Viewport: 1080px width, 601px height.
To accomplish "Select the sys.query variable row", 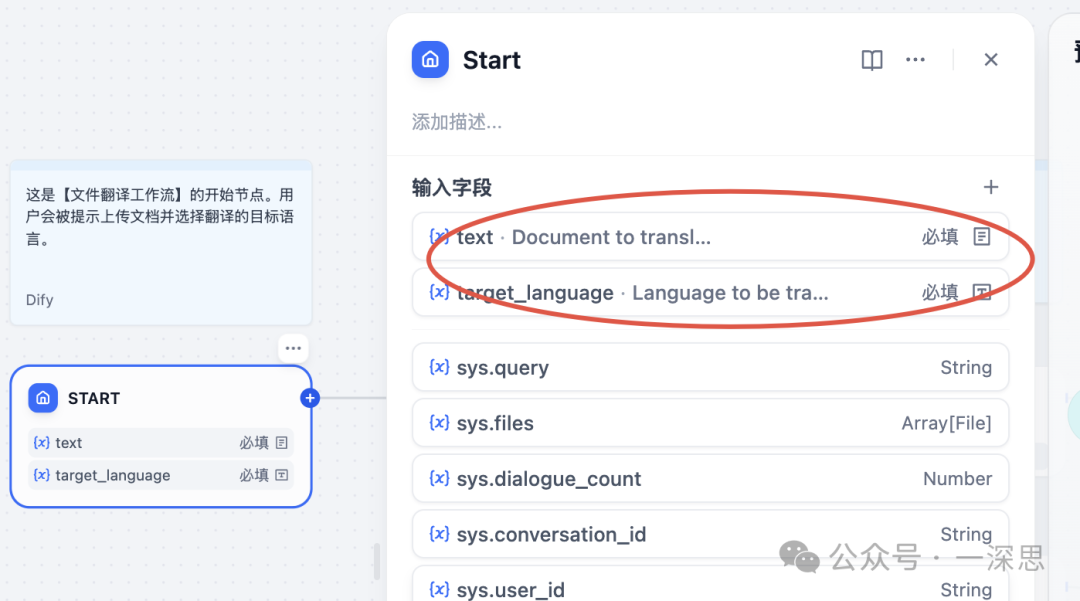I will tap(710, 367).
